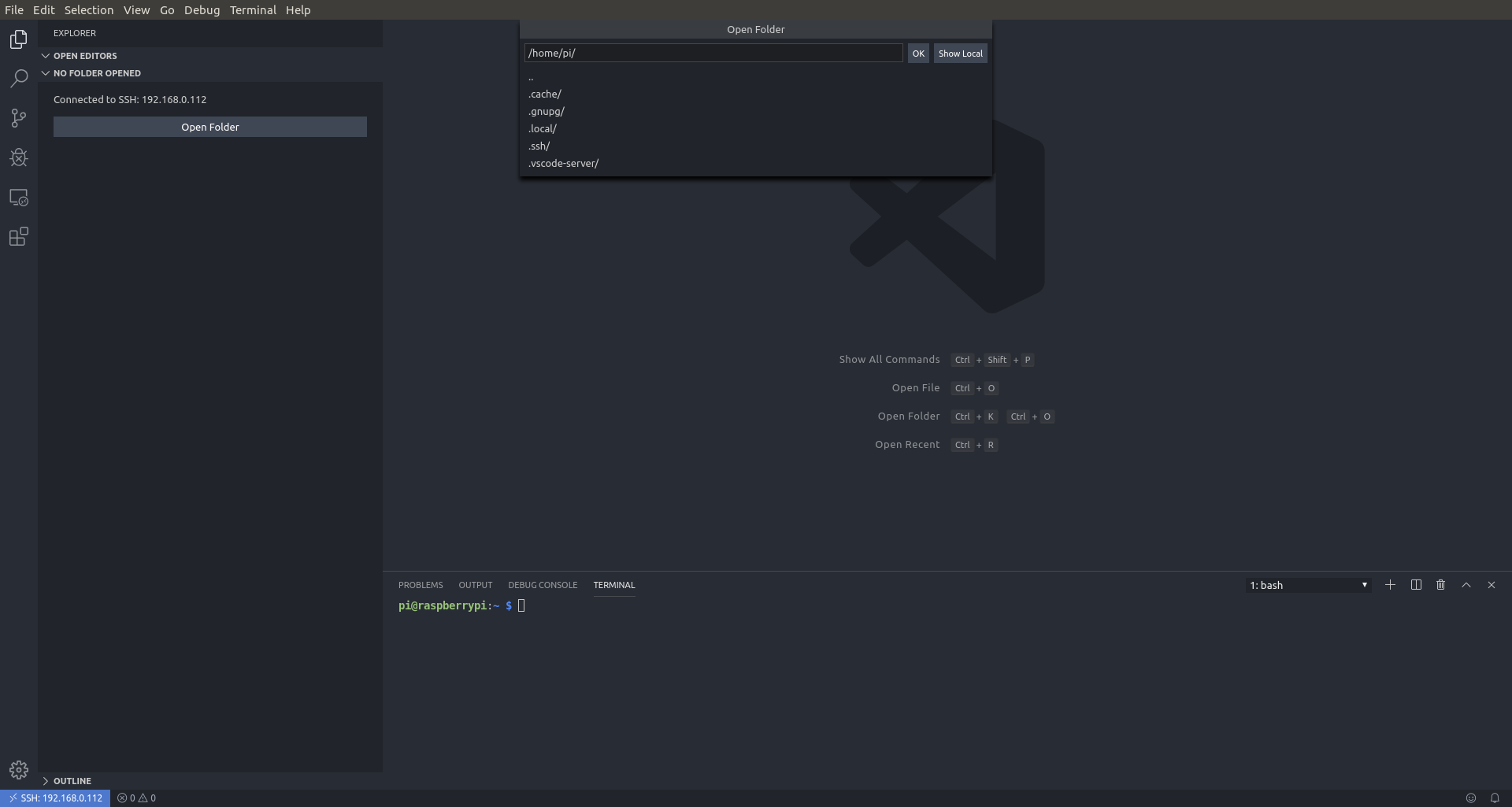Image resolution: width=1512 pixels, height=807 pixels.
Task: Click the EXPLORER panel title
Action: 75,33
